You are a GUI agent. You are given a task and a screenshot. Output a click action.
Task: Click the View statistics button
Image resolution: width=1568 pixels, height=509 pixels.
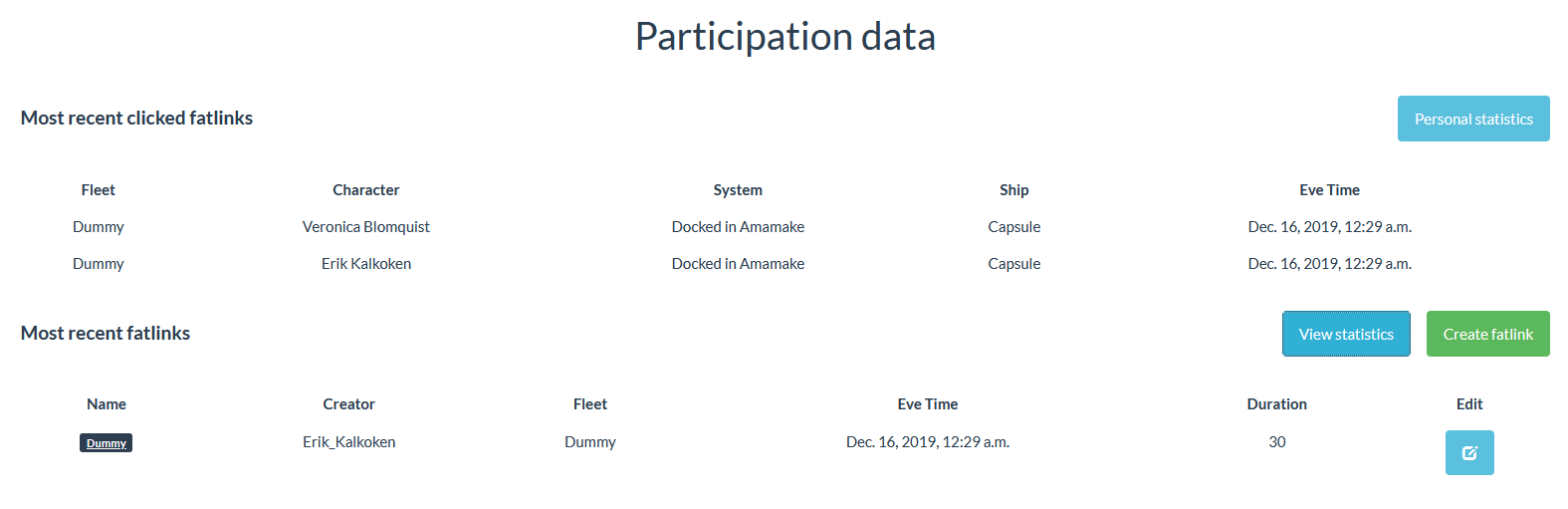click(x=1346, y=334)
